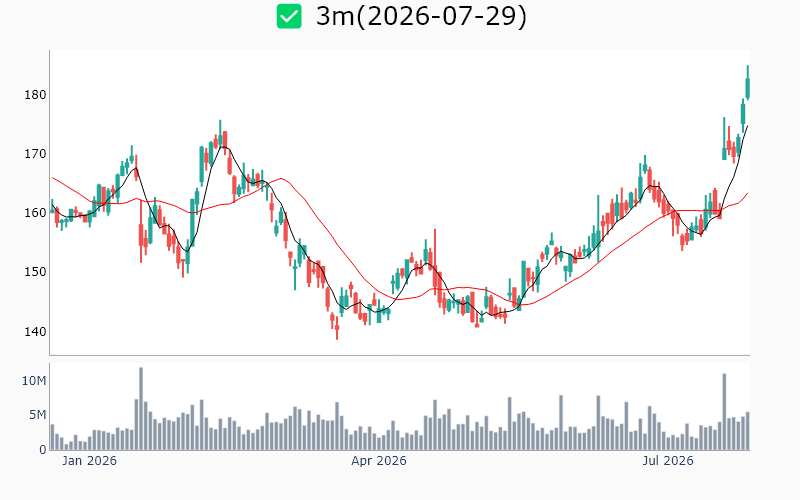Viewport: 800px width, 500px height.
Task: Click the February candlestick peak near 175
Action: tap(220, 134)
